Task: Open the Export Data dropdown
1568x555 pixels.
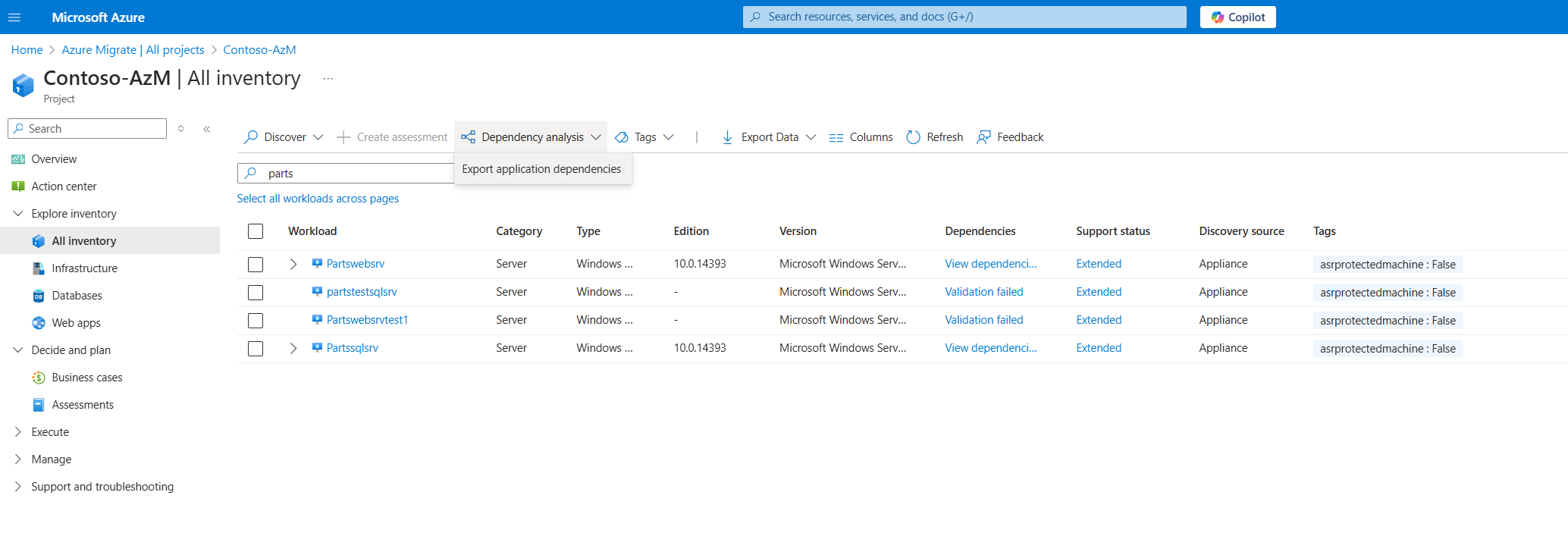Action: 769,137
